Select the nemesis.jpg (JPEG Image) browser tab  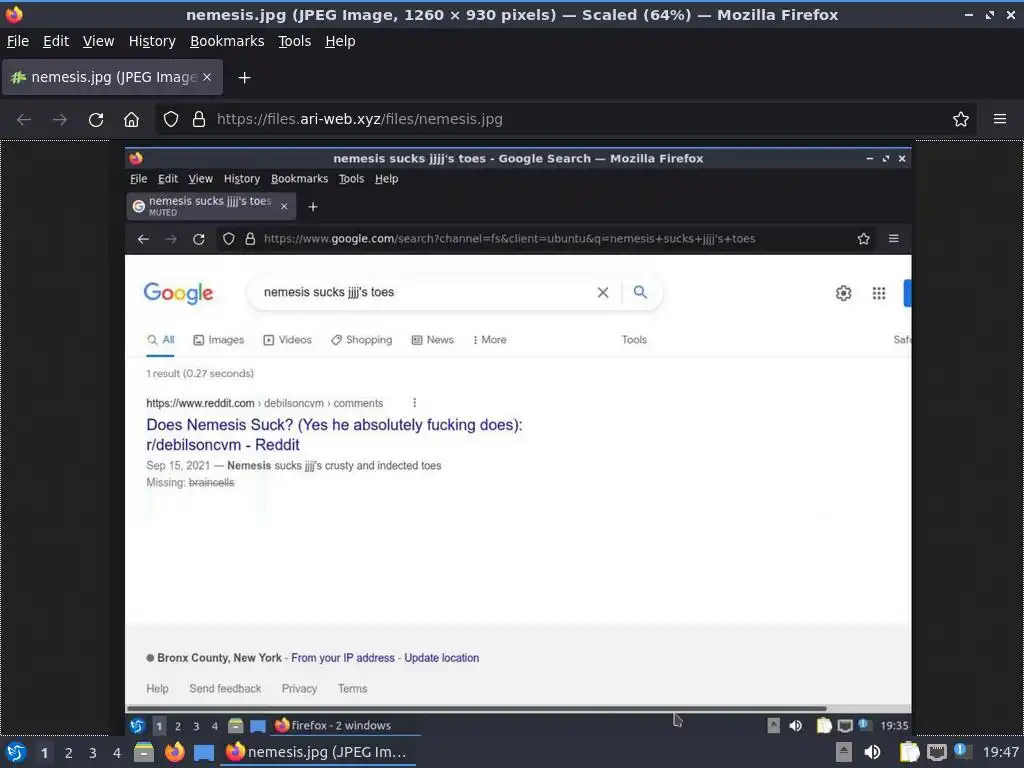[112, 77]
